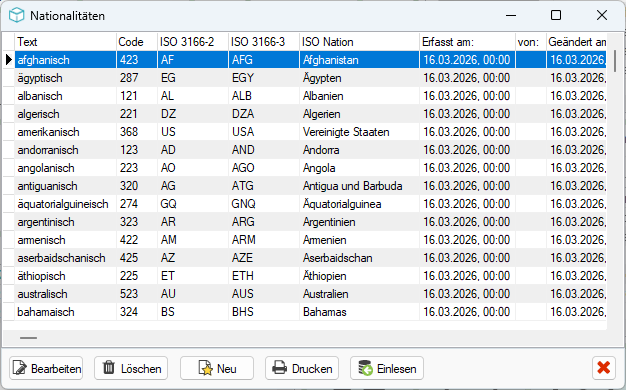Click the Nationalitäten cube app icon

[x=17, y=16]
